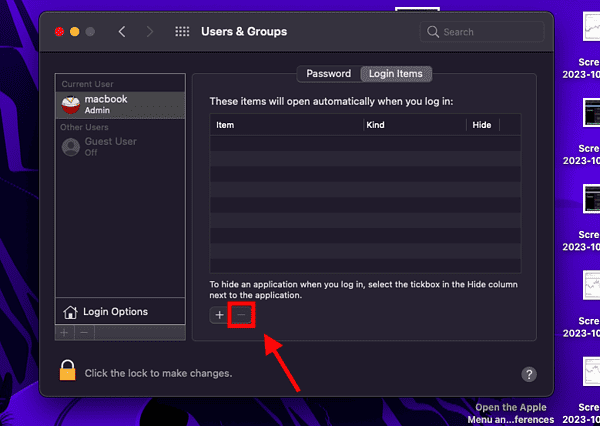
Task: Click the first empty row in login items list
Action: pos(365,143)
